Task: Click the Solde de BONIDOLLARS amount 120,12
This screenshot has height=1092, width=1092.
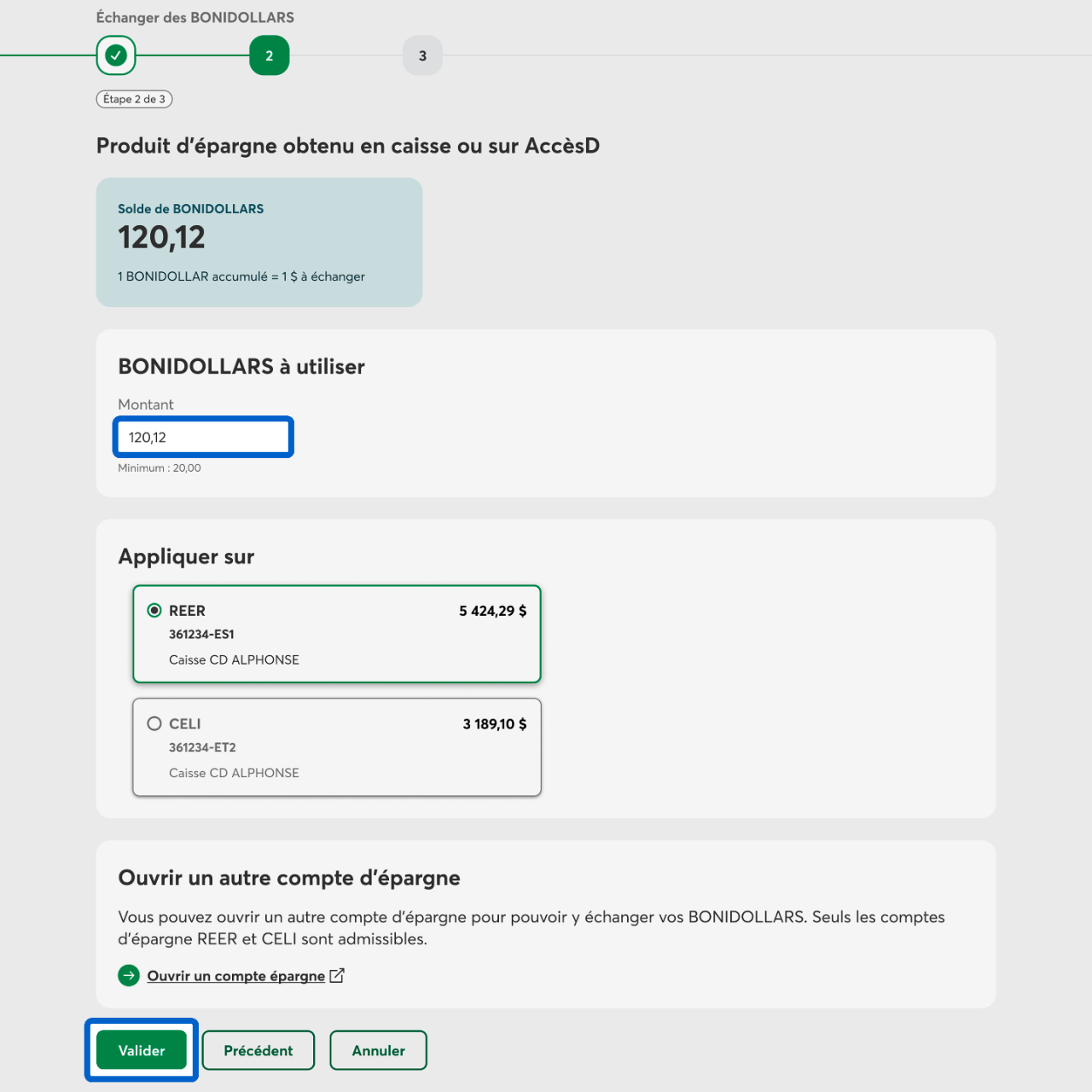Action: tap(161, 237)
